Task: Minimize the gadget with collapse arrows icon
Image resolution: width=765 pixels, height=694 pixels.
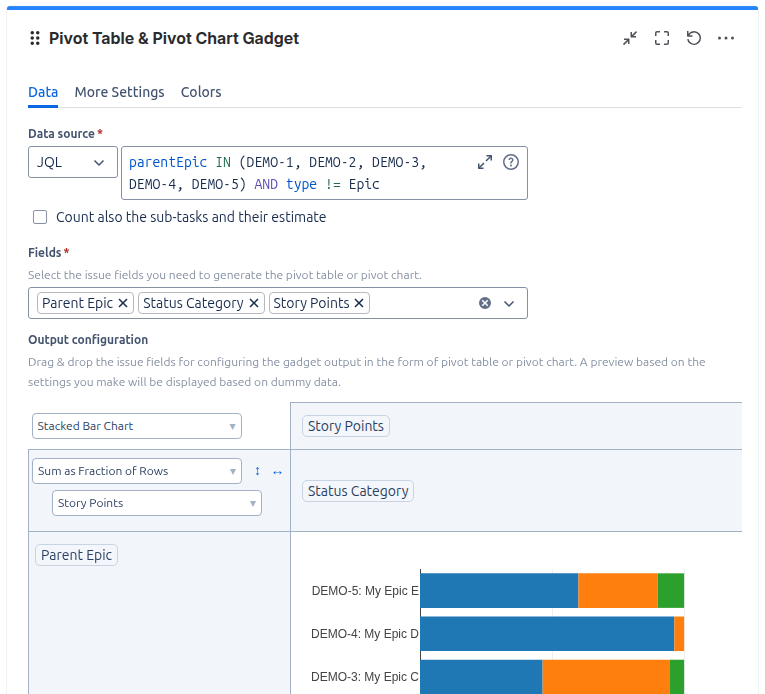Action: 630,39
